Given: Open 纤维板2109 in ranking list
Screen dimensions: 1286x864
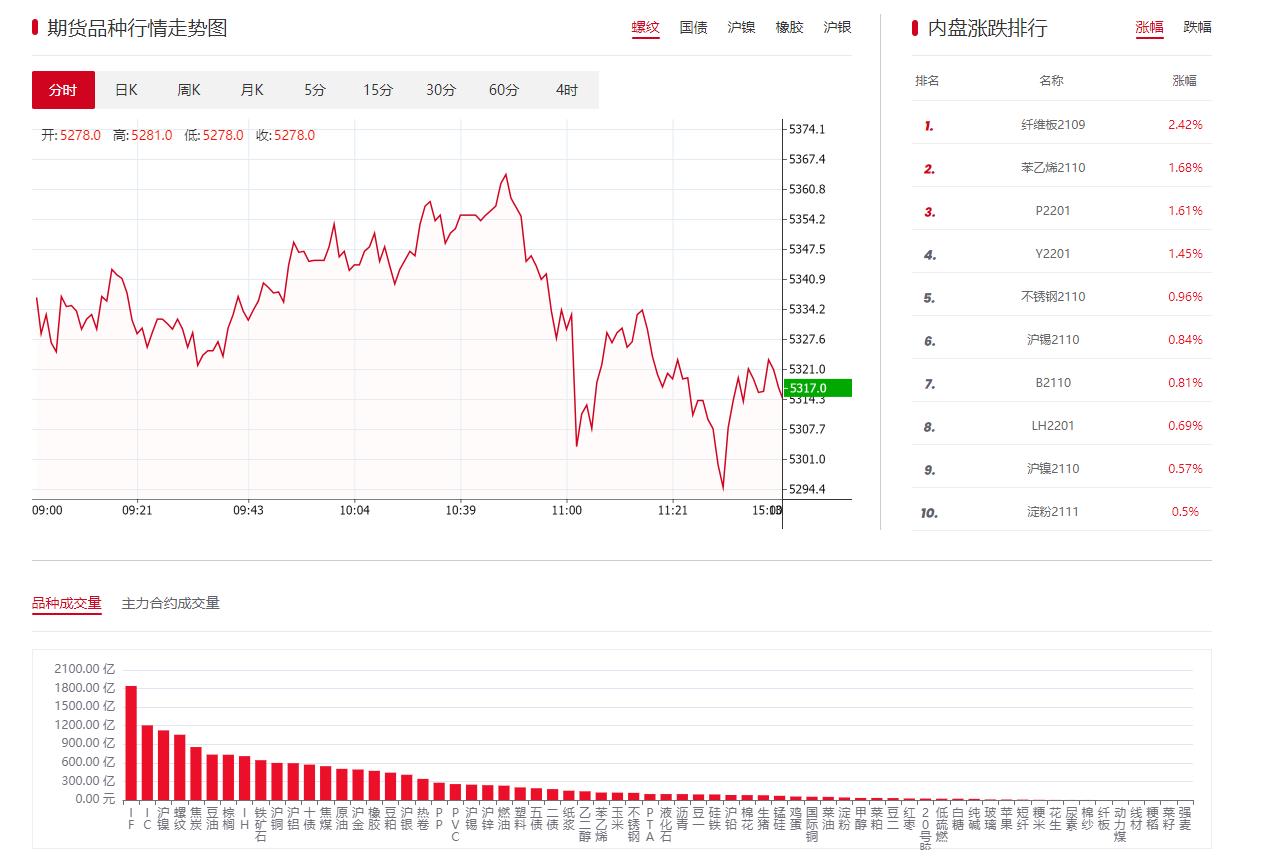Looking at the screenshot, I should [x=1053, y=125].
